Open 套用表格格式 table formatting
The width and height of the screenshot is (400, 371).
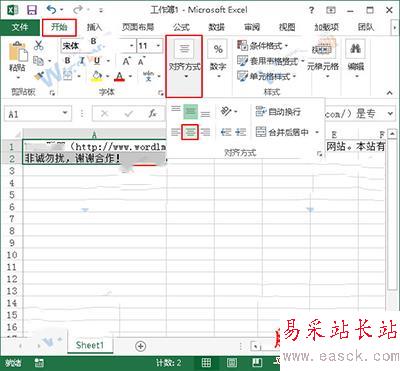(271, 61)
